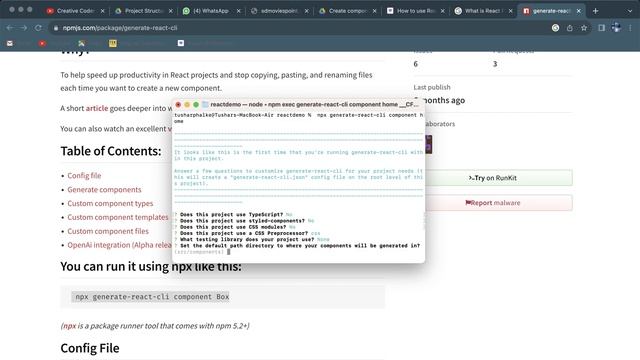Close the Creative Code tab
640x360 pixels.
[102, 11]
